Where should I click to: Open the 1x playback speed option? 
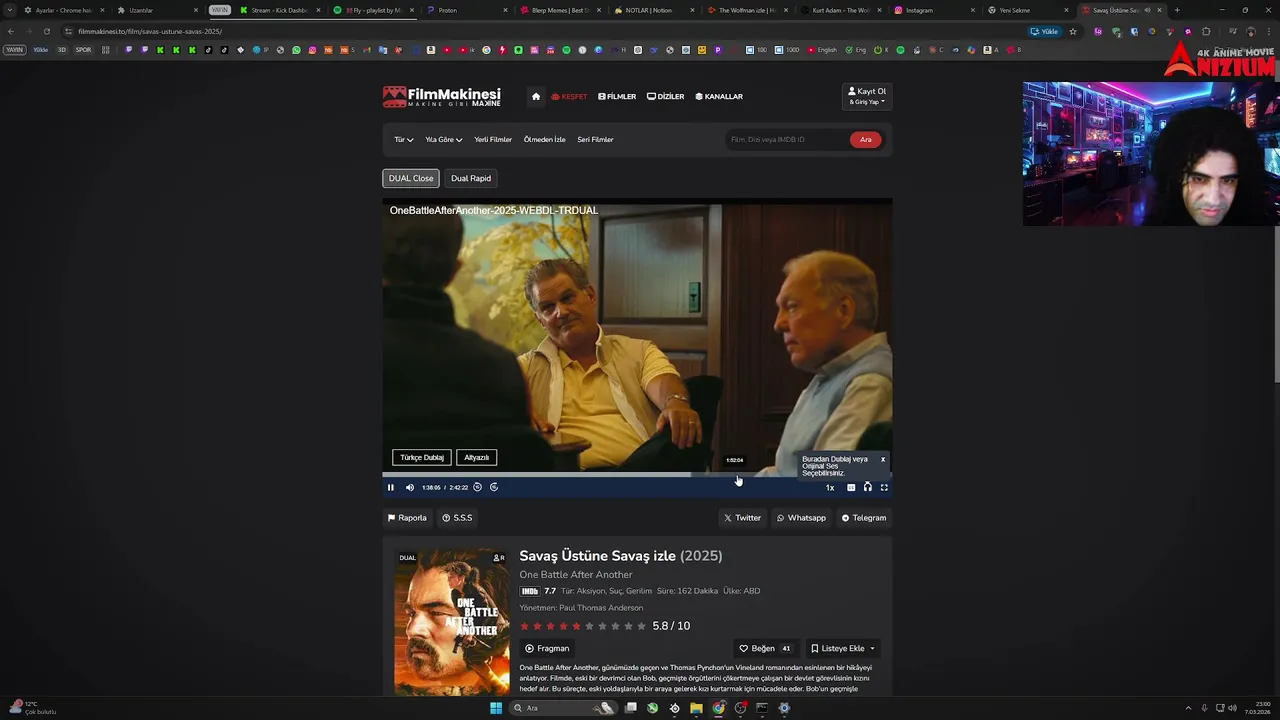pyautogui.click(x=830, y=488)
